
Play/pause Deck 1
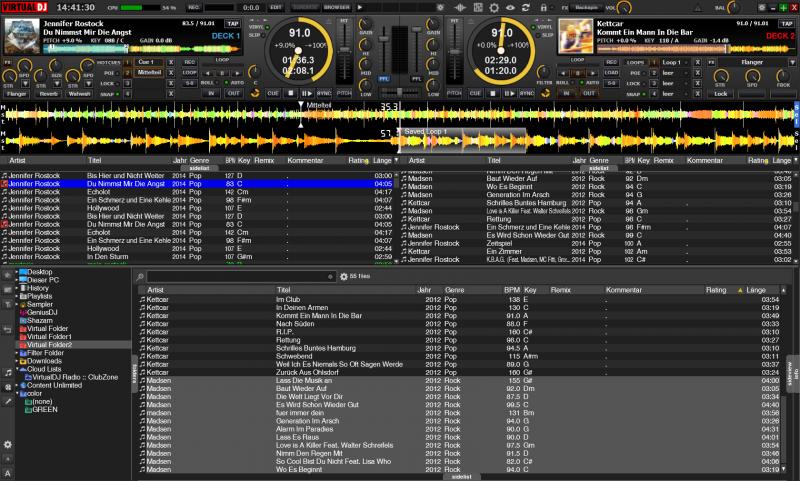[307, 93]
